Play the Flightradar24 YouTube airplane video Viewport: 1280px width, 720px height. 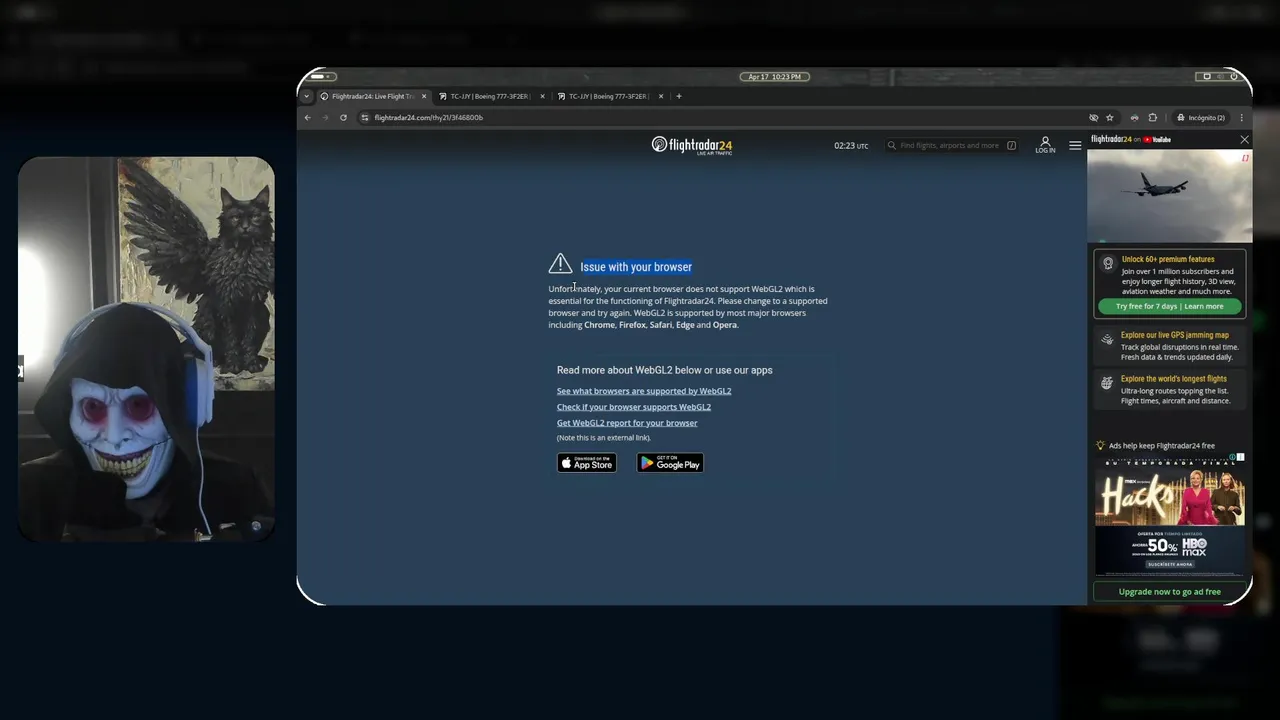click(1170, 196)
